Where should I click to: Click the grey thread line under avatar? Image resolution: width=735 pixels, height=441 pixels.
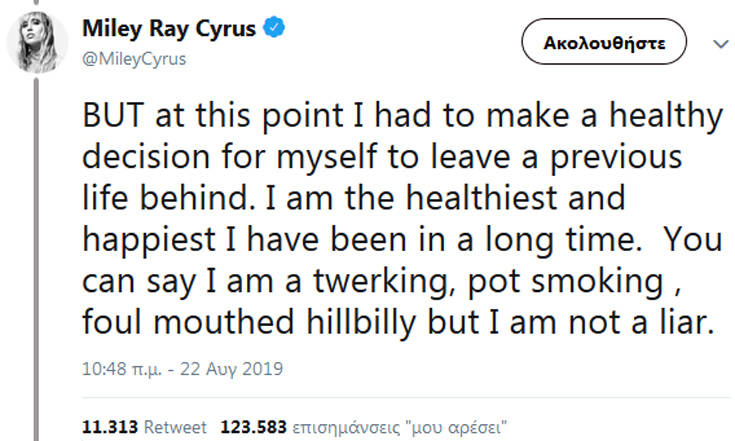coord(39,250)
